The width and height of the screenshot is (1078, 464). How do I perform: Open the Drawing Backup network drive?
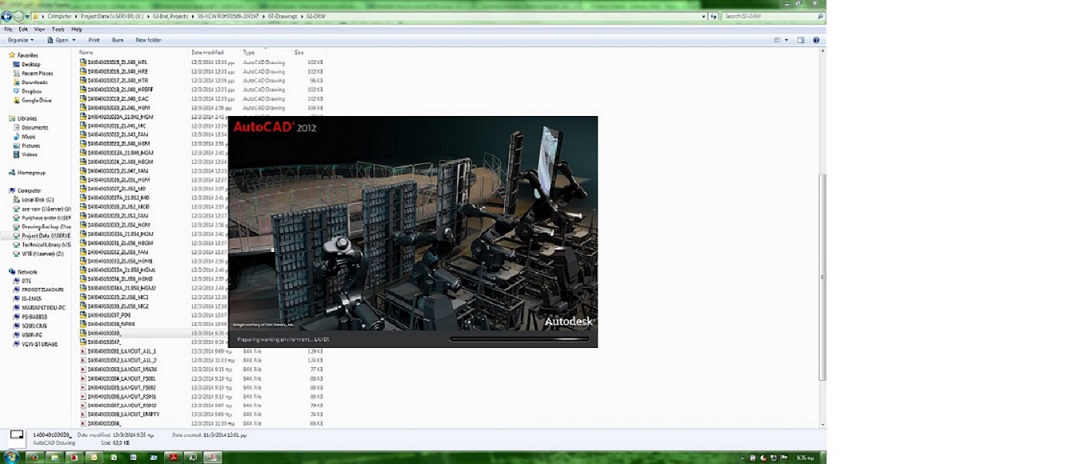[x=46, y=226]
